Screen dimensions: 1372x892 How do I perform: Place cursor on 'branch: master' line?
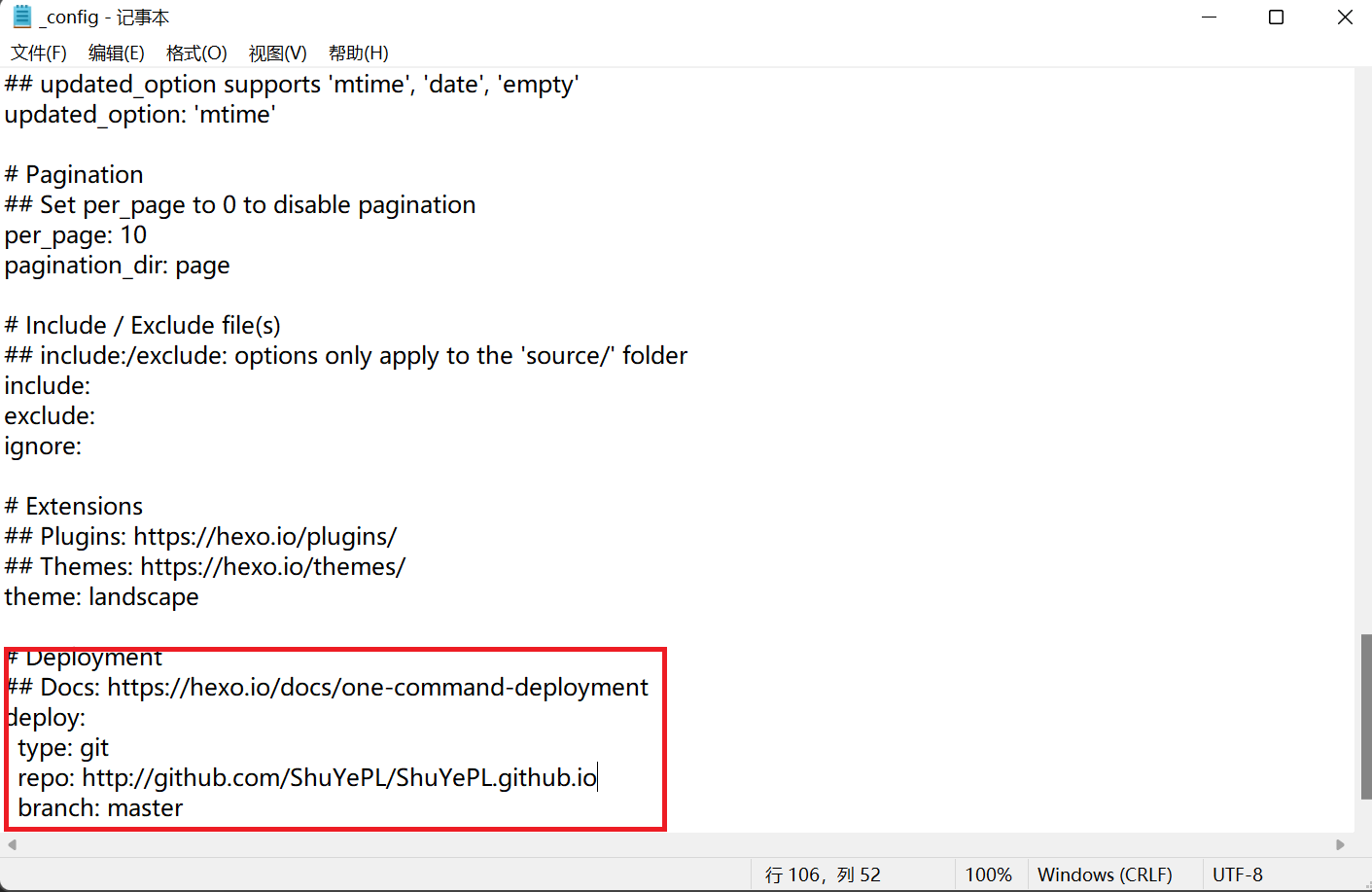(101, 808)
